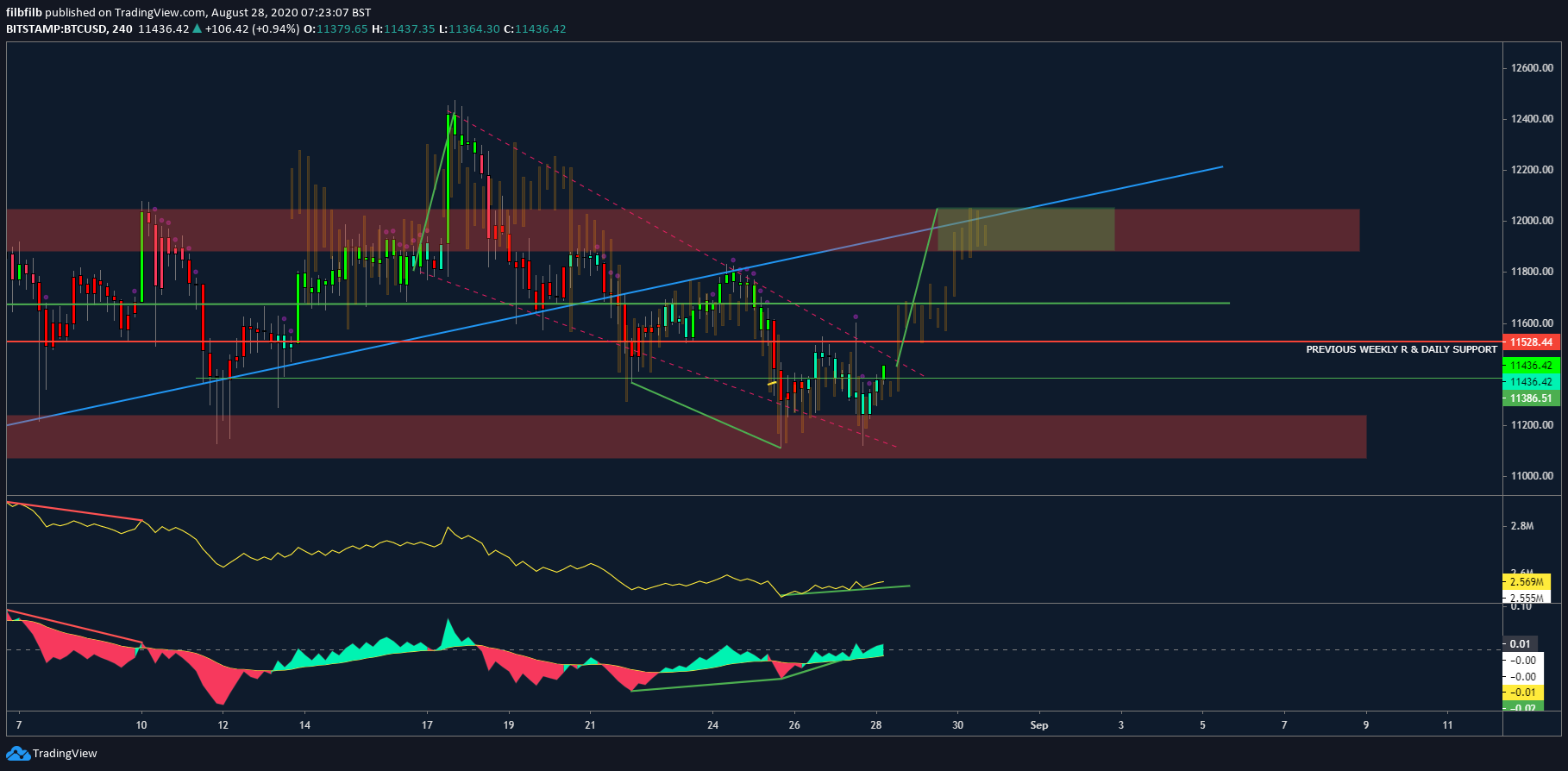This screenshot has height=771, width=1568.
Task: Open the filbfilb author name
Action: tap(24, 12)
